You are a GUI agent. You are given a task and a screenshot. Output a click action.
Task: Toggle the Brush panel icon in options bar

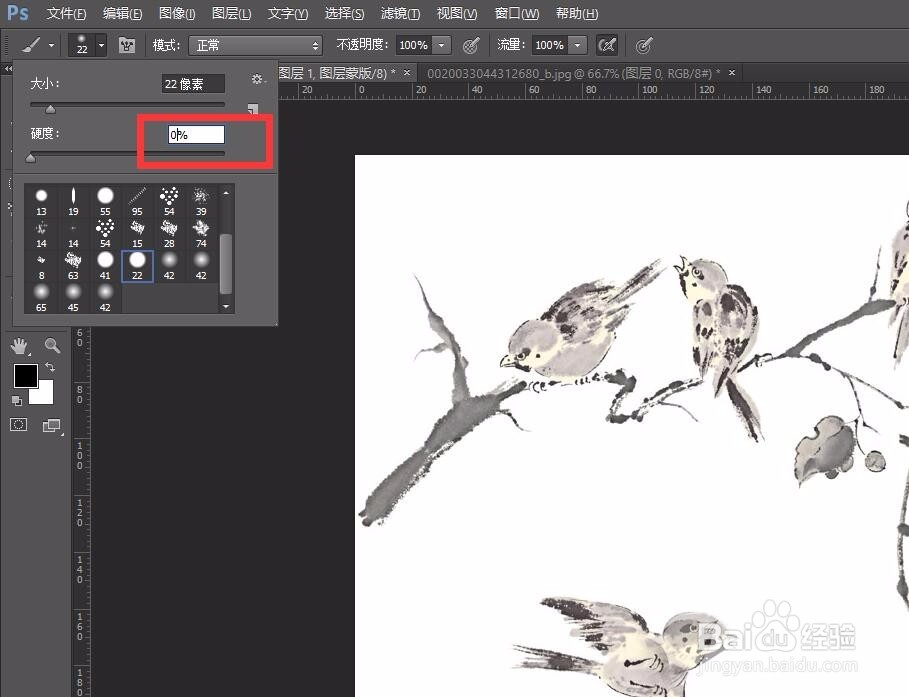127,45
